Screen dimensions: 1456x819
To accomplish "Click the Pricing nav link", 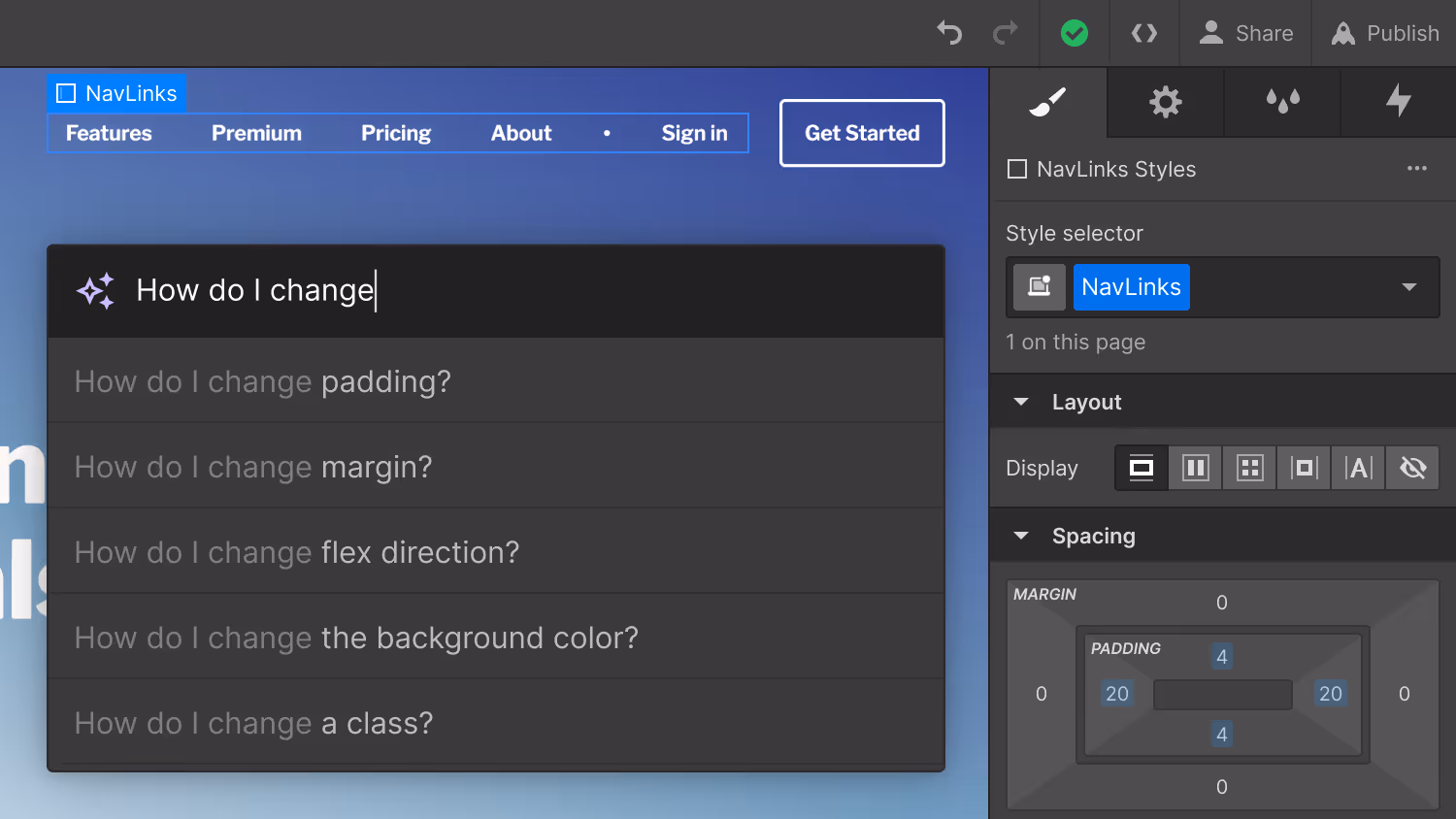I will point(396,133).
